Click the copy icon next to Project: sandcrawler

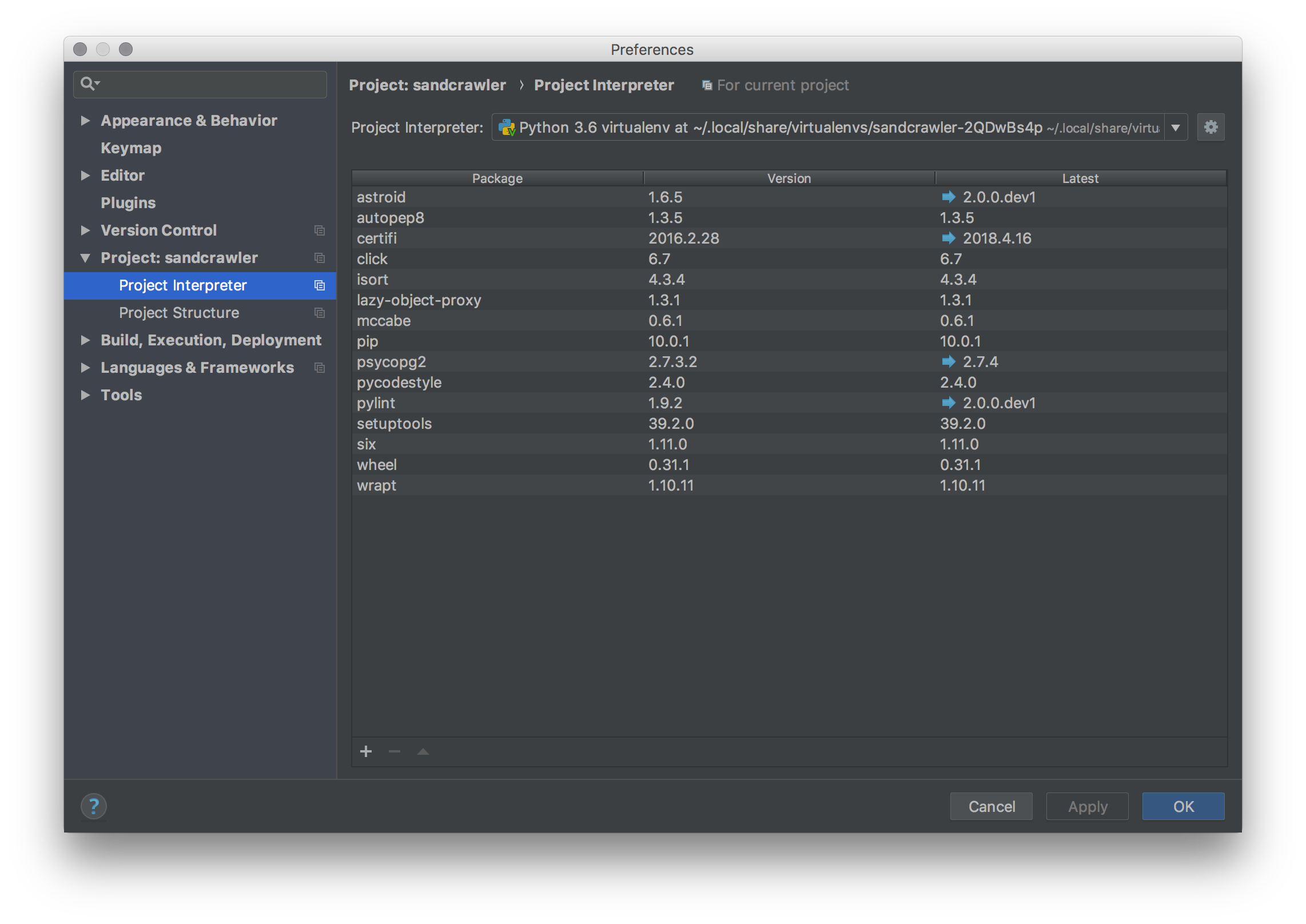click(x=318, y=258)
